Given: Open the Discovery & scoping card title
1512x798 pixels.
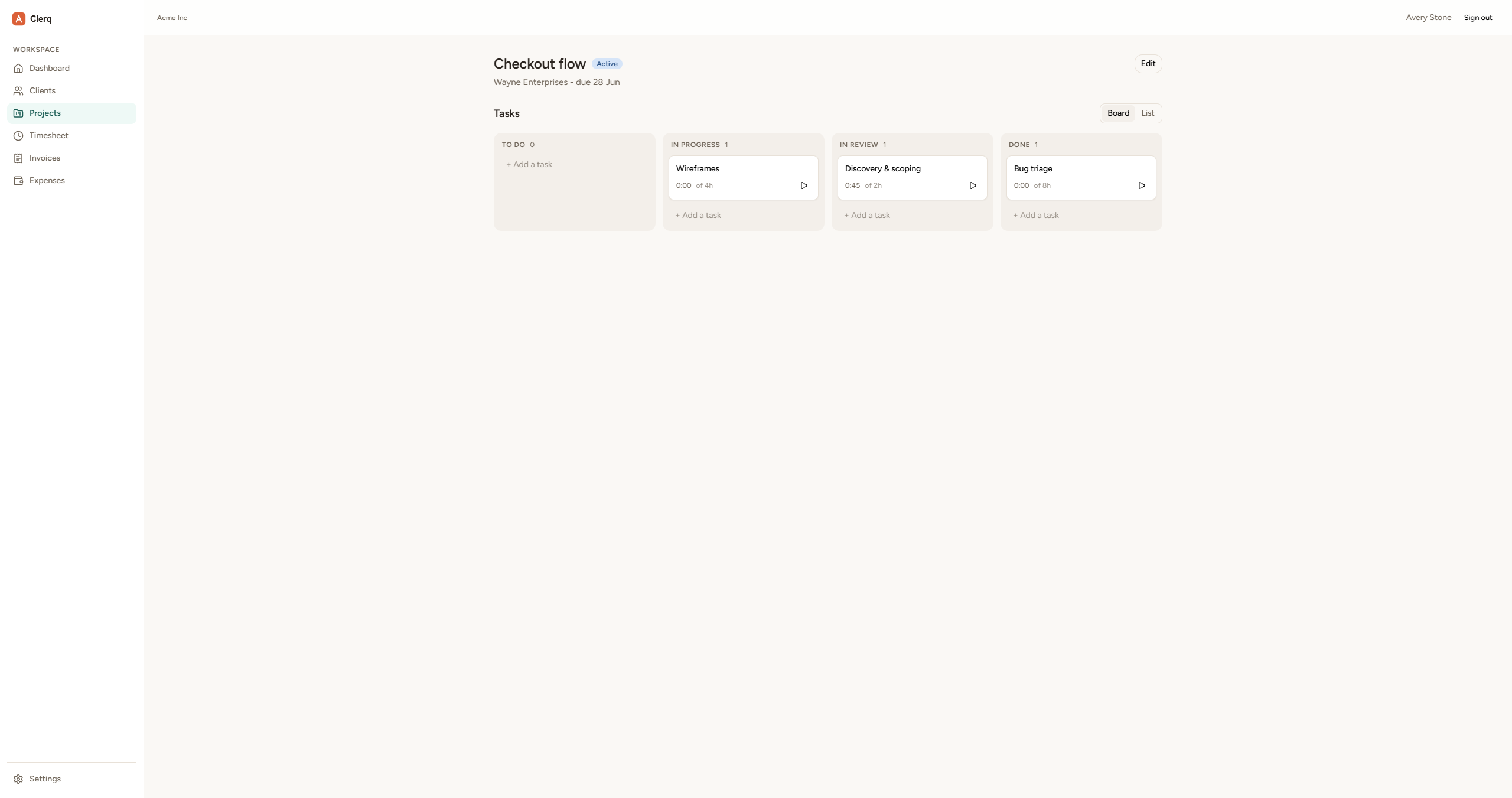Looking at the screenshot, I should point(883,169).
